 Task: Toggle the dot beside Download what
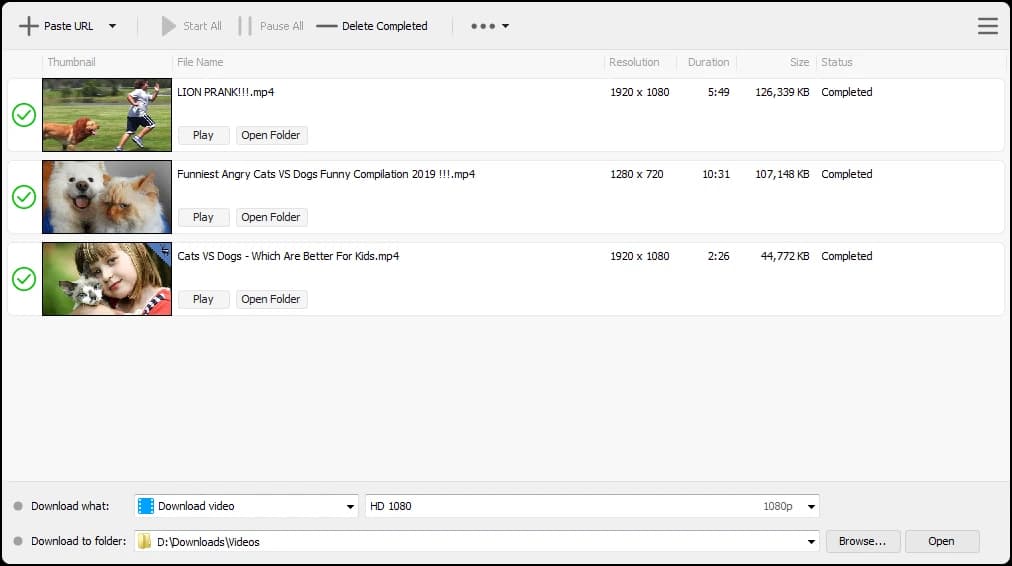[18, 506]
